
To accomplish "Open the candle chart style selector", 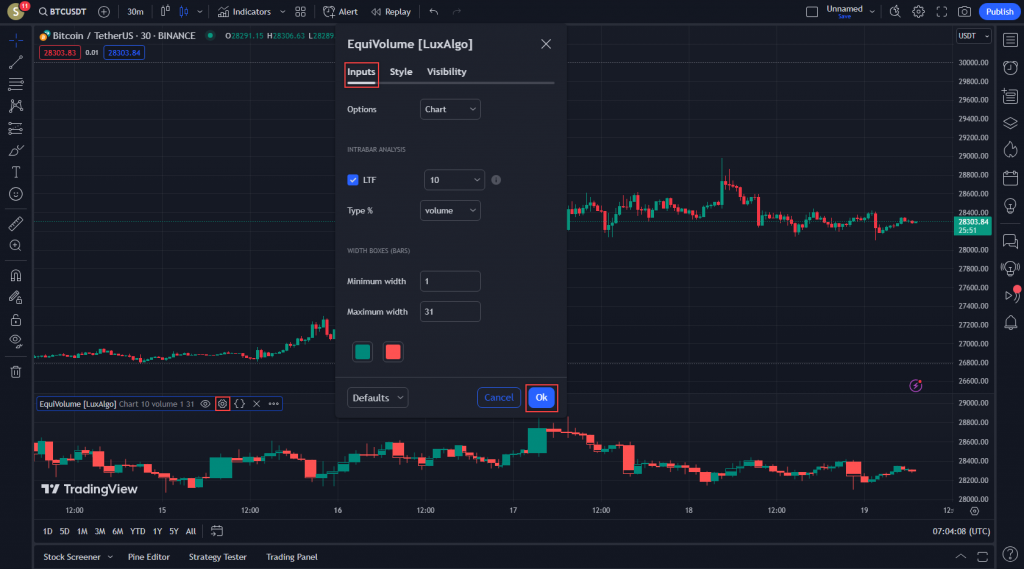I will 184,12.
